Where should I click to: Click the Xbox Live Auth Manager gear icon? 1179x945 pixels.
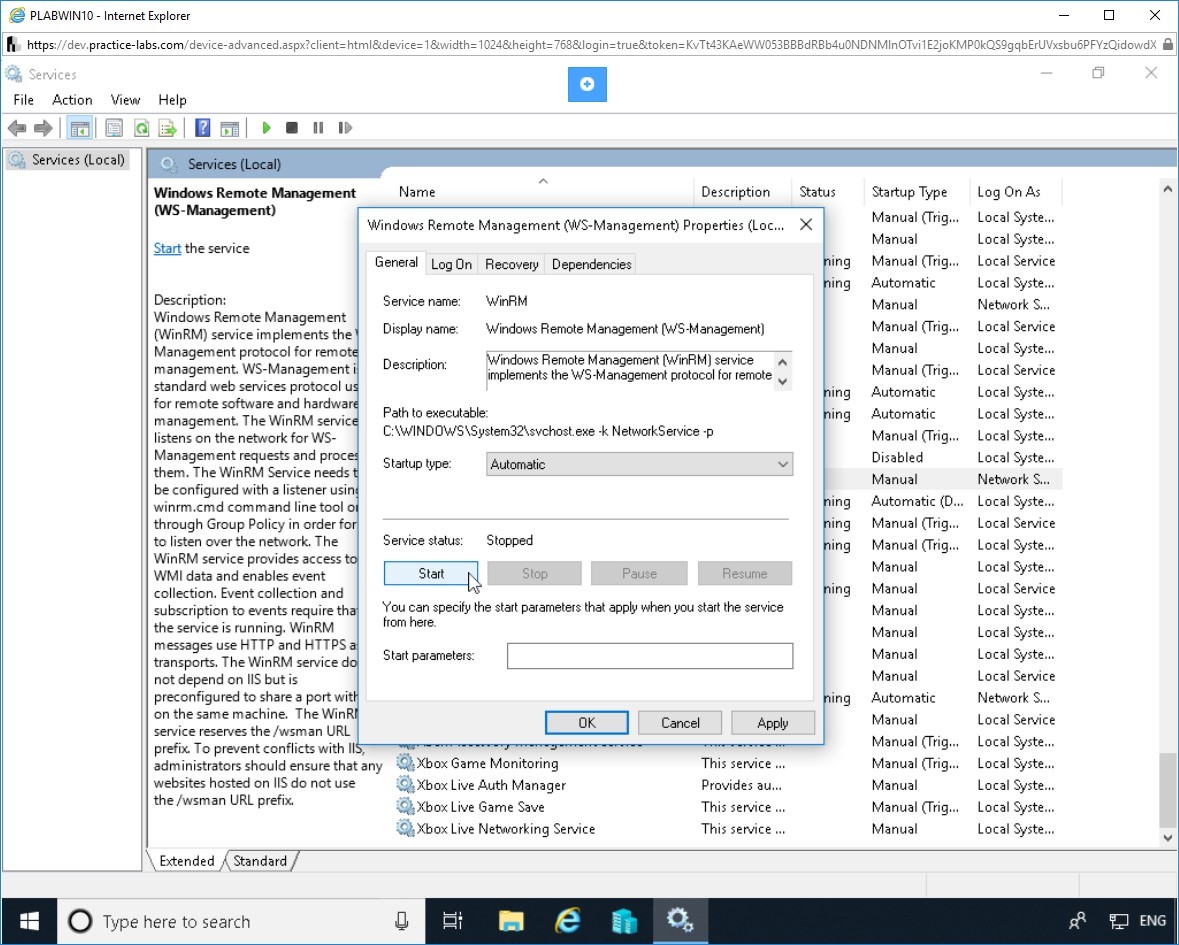coord(405,785)
